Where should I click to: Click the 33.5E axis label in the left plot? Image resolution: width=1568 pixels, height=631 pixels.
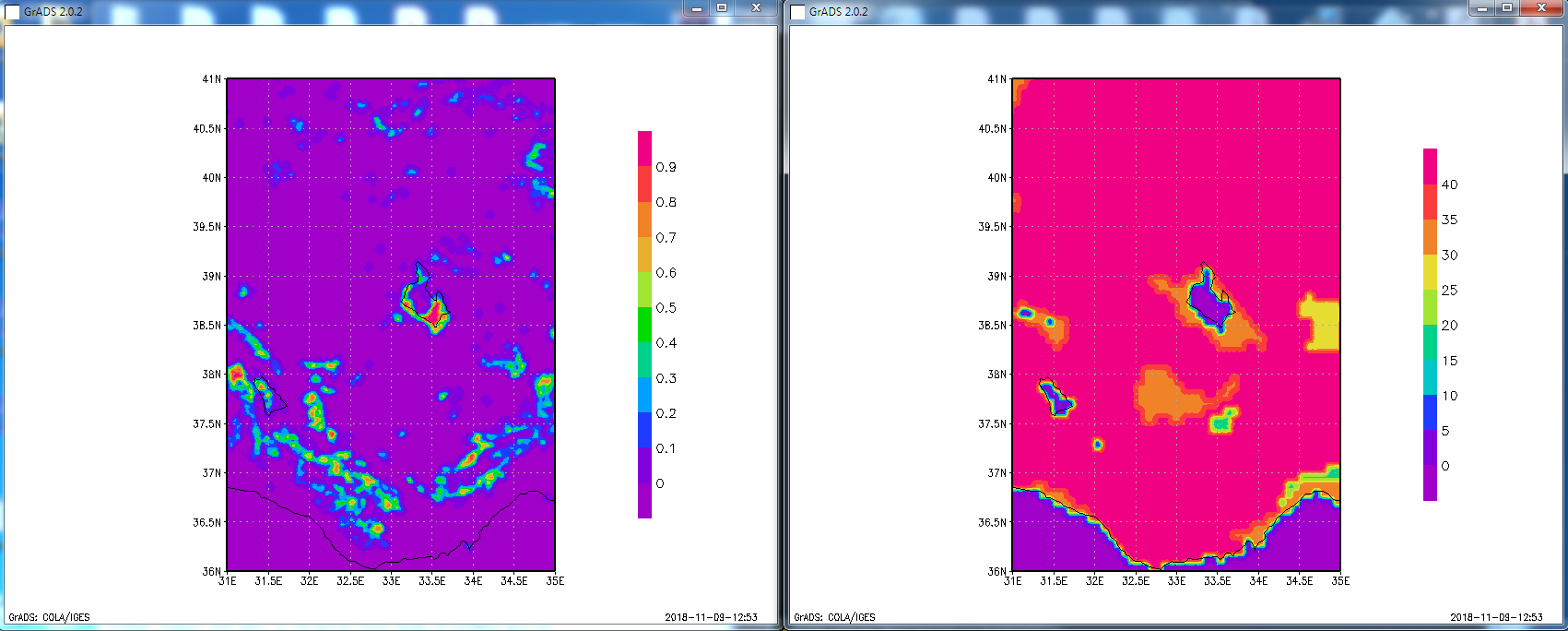(x=432, y=581)
